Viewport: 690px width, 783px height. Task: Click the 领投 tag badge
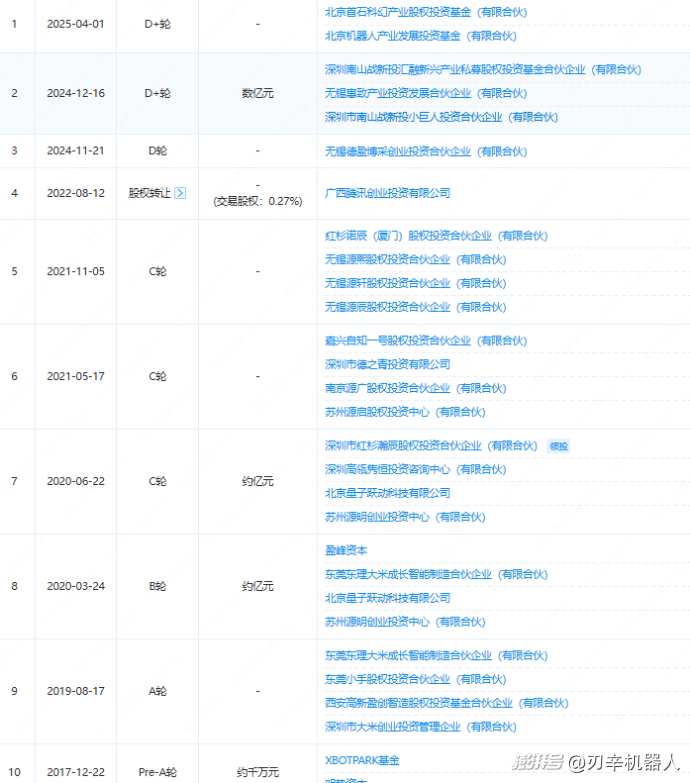pos(559,446)
